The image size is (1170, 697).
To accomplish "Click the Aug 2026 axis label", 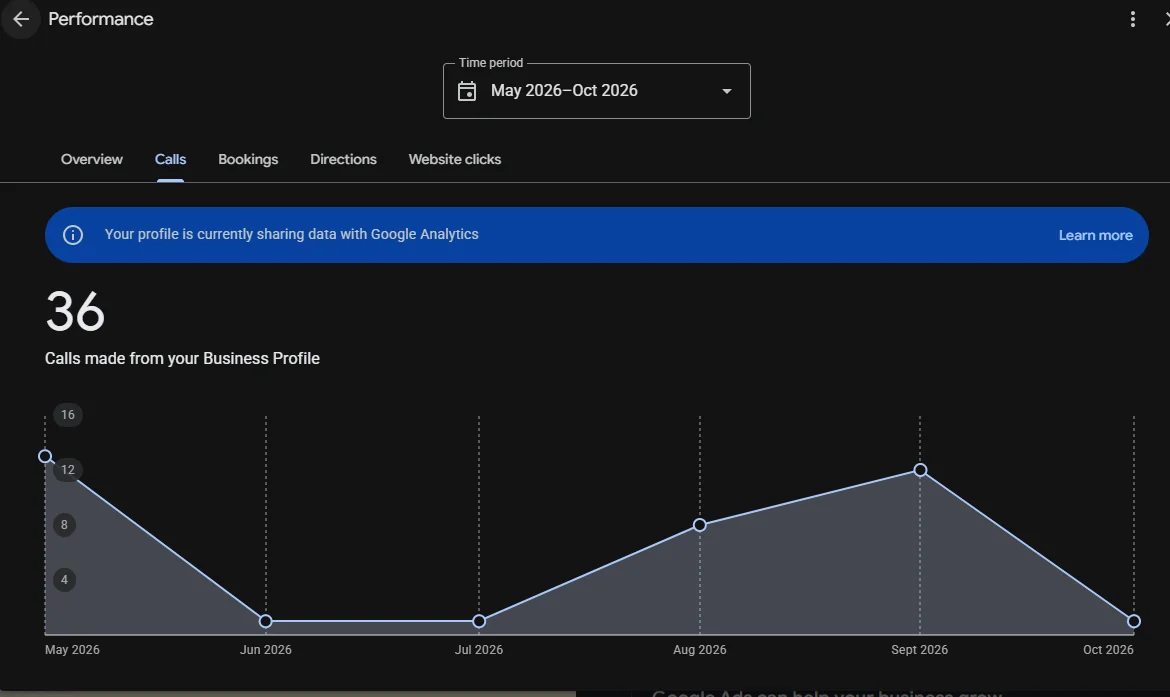I will point(700,650).
